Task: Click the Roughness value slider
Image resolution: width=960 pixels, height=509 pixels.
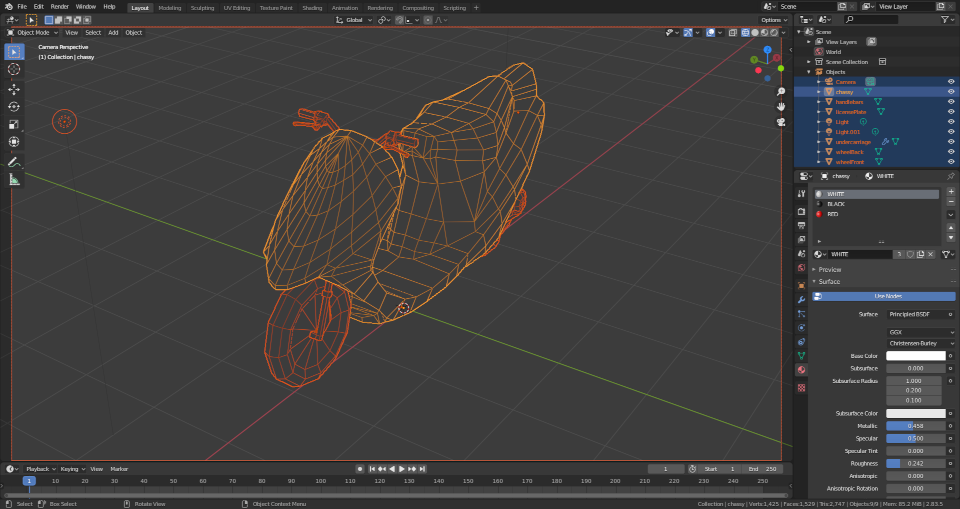Action: pos(915,463)
